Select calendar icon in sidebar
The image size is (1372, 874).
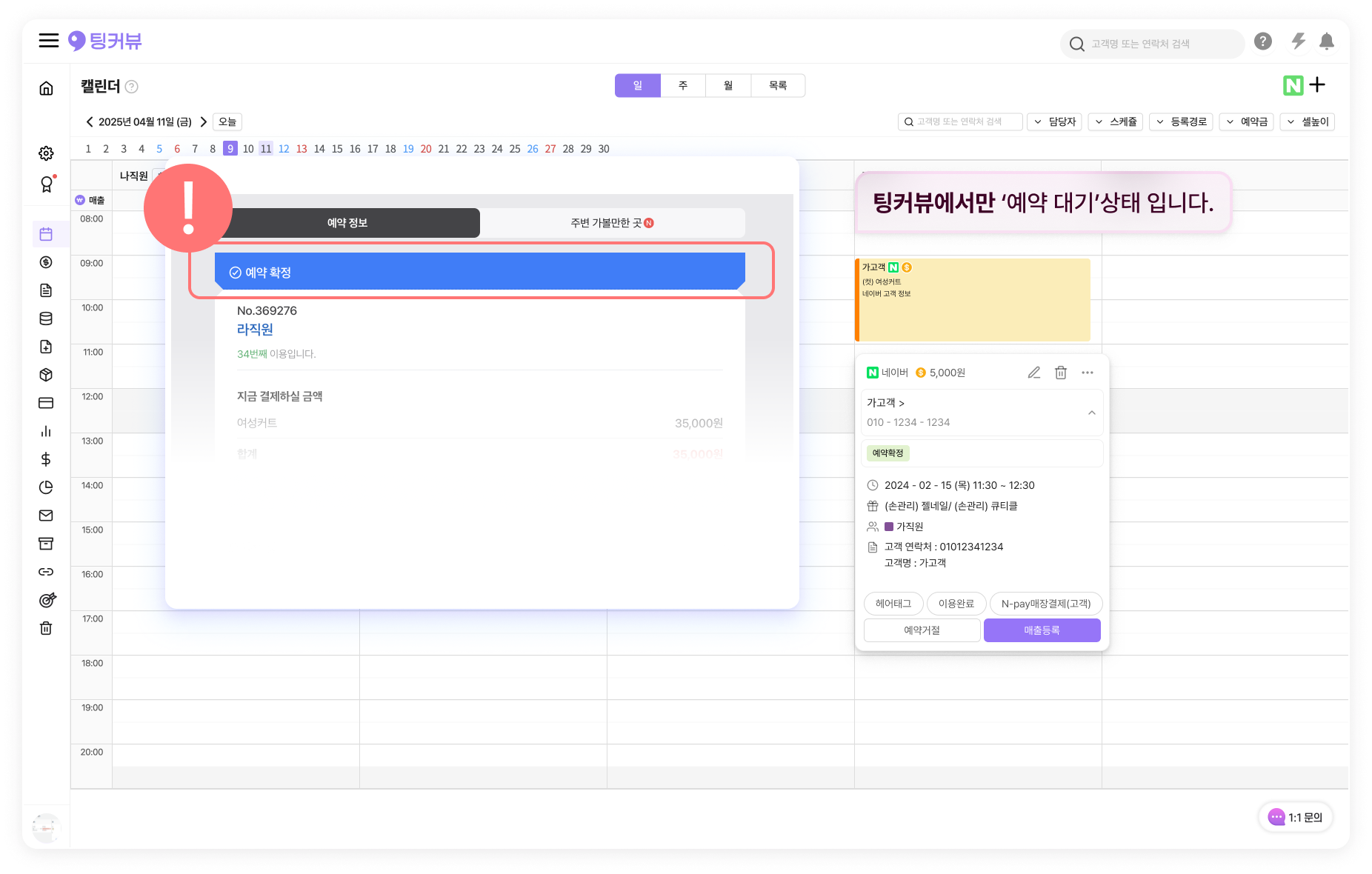46,234
